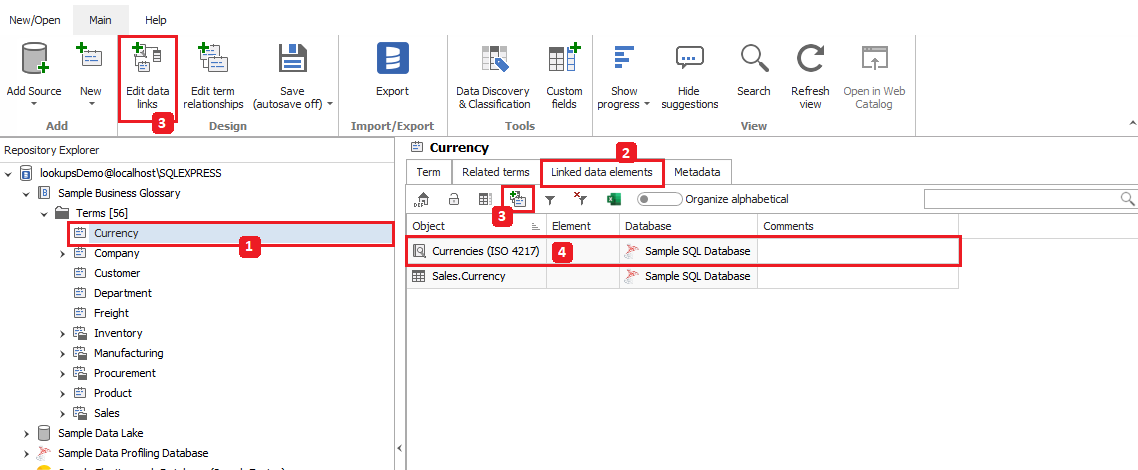Expand the Sample Data Lake node
The width and height of the screenshot is (1138, 470).
[27, 433]
